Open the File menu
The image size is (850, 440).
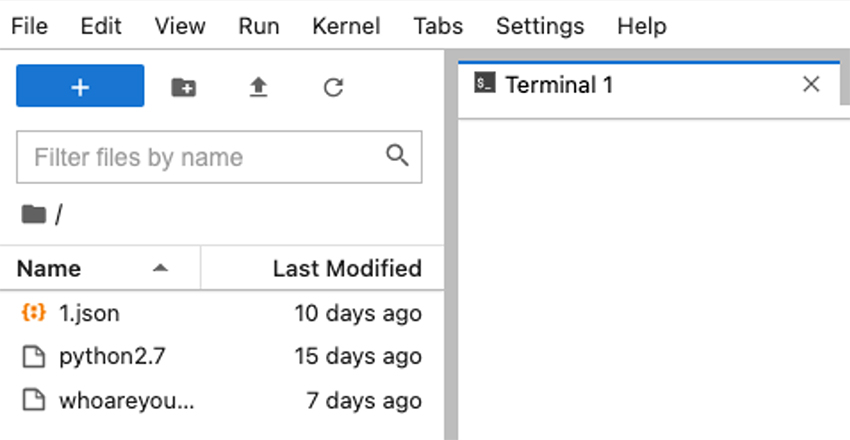[x=29, y=26]
